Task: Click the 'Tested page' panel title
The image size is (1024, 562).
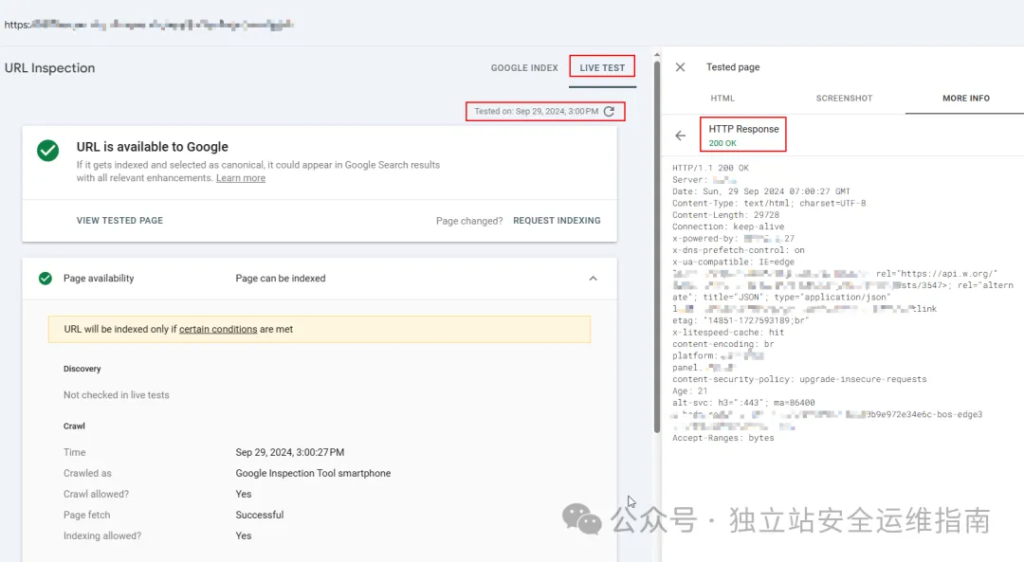Action: (x=733, y=67)
